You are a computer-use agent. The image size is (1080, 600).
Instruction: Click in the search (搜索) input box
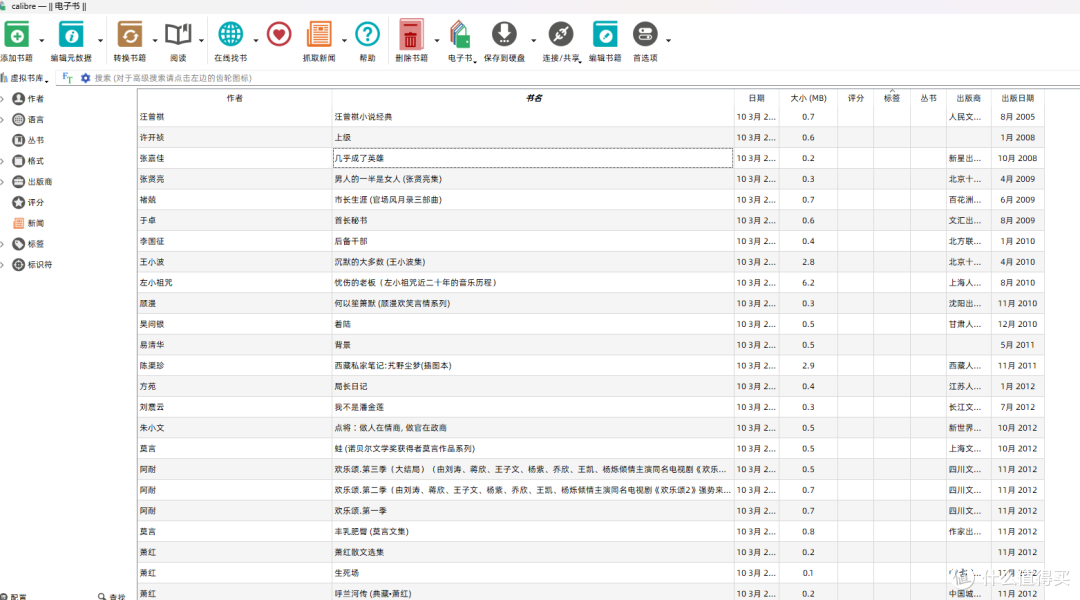(400, 78)
